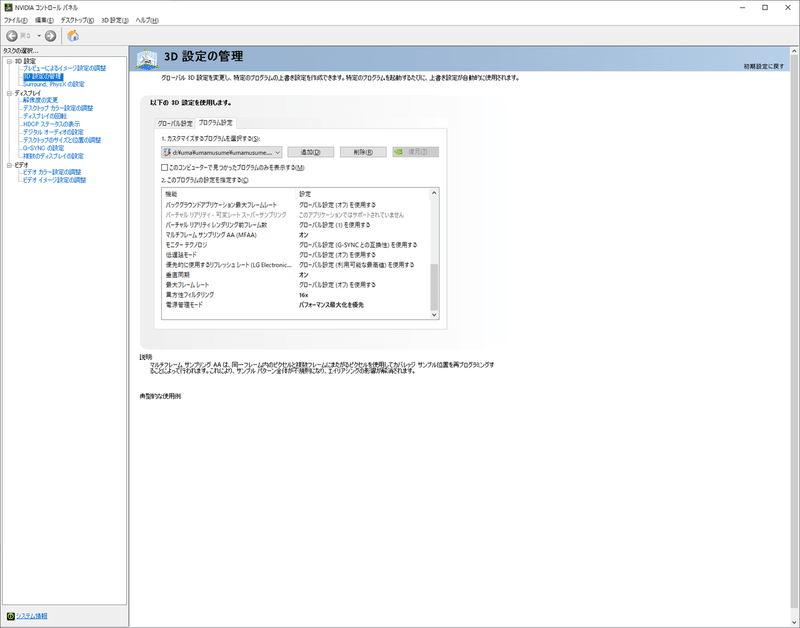This screenshot has height=628, width=800.
Task: Click the Home toolbar icon
Action: click(x=73, y=36)
